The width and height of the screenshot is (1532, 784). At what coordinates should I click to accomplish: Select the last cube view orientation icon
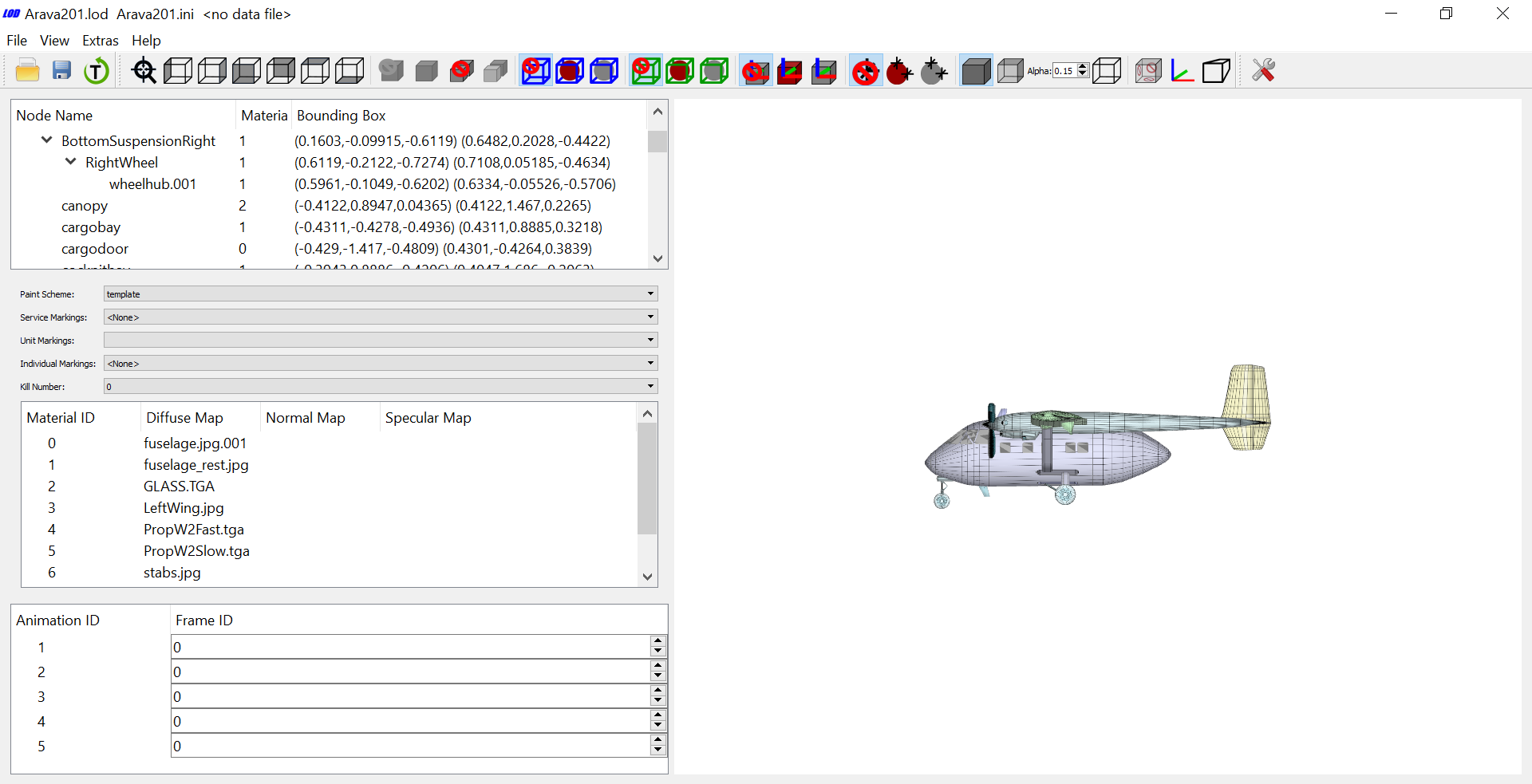pyautogui.click(x=349, y=71)
